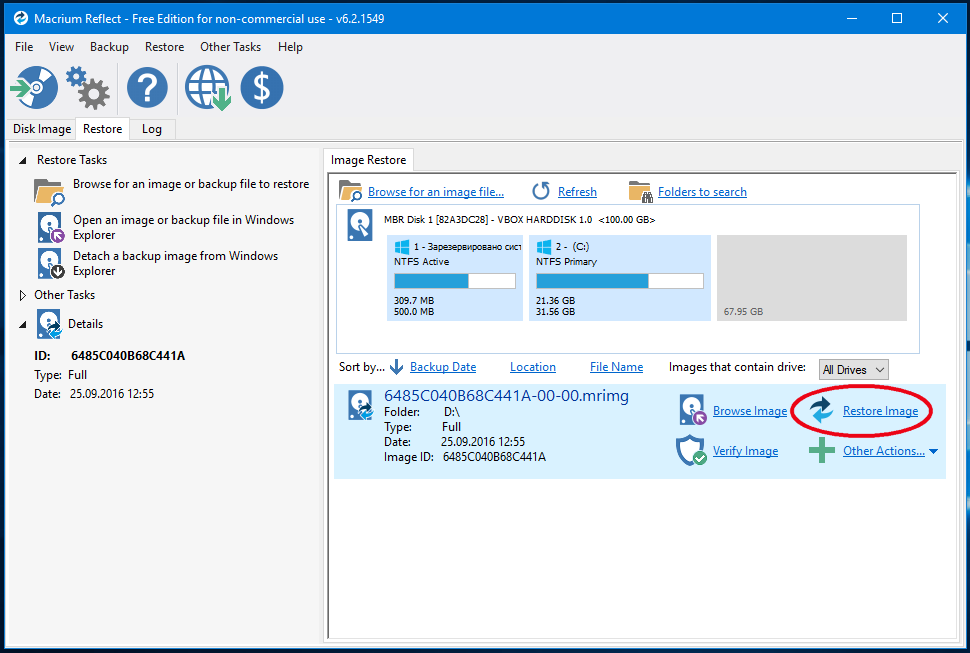The width and height of the screenshot is (970, 653).
Task: Open the View menu
Action: [x=61, y=47]
